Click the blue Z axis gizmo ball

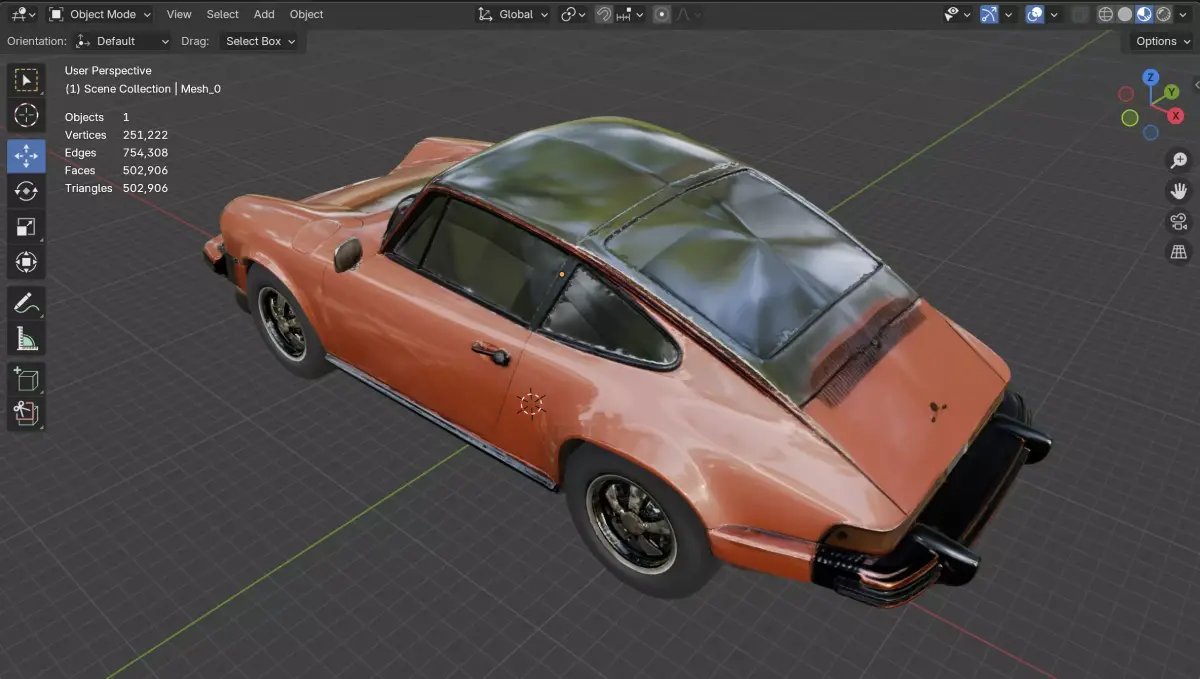click(x=1151, y=77)
